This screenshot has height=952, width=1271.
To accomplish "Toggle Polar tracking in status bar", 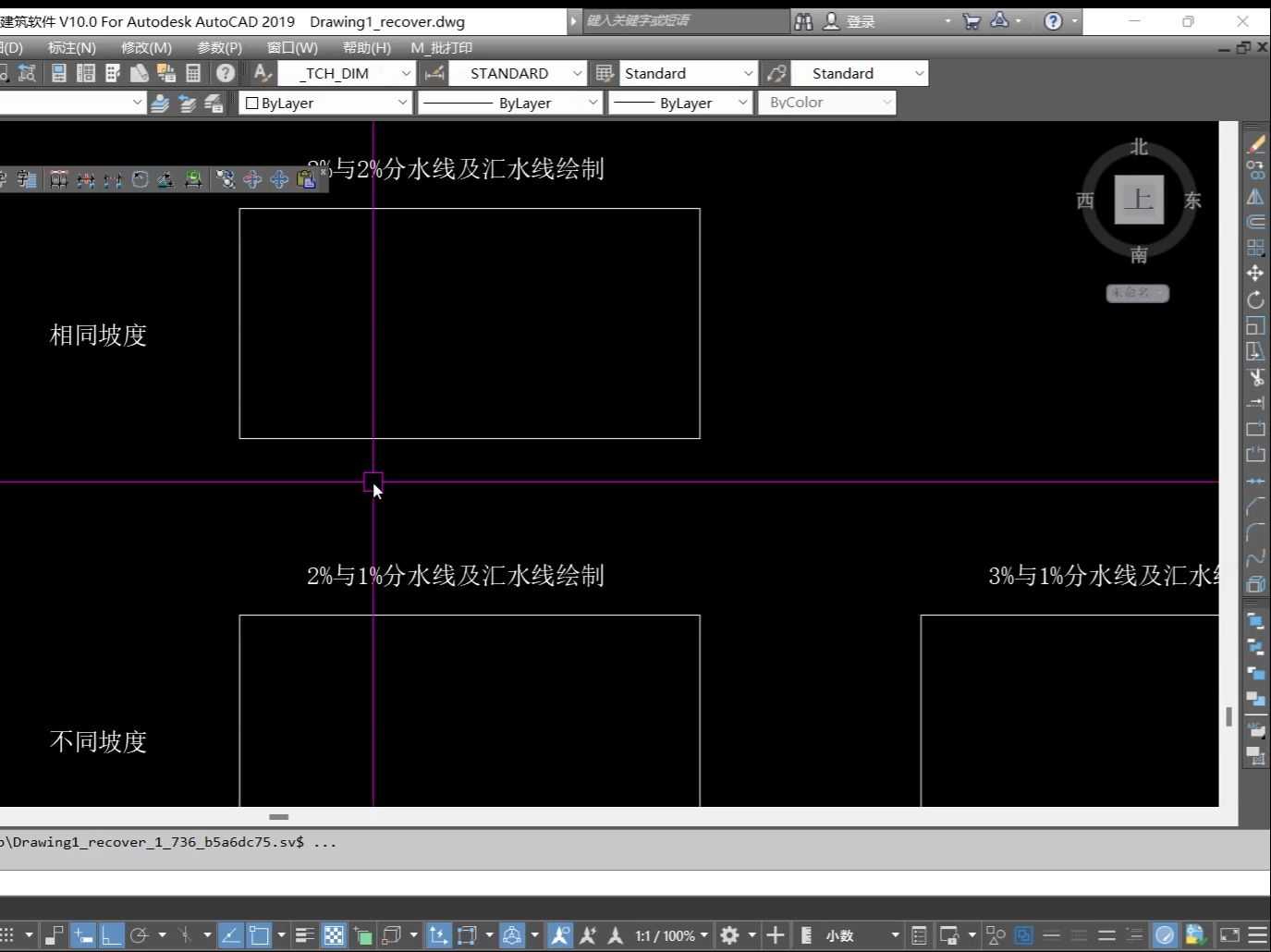I will click(140, 935).
